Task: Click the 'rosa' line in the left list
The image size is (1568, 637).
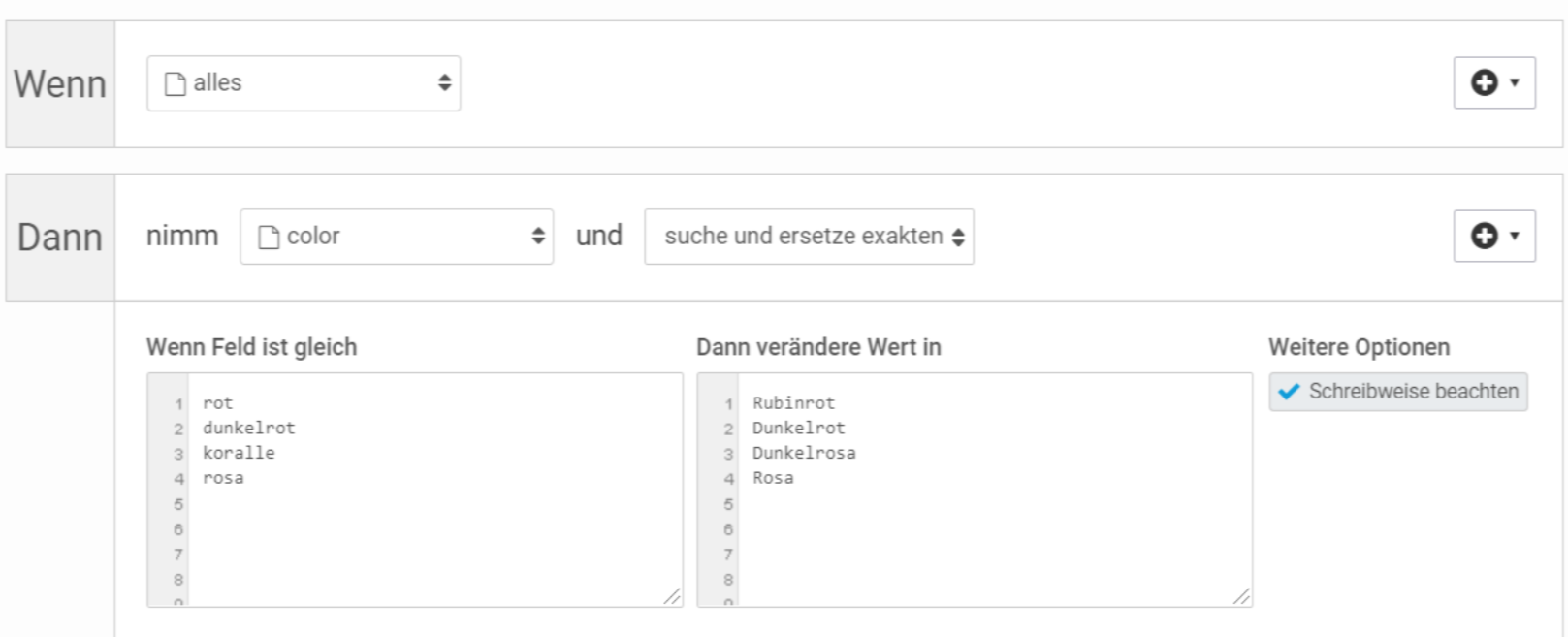Action: click(223, 478)
